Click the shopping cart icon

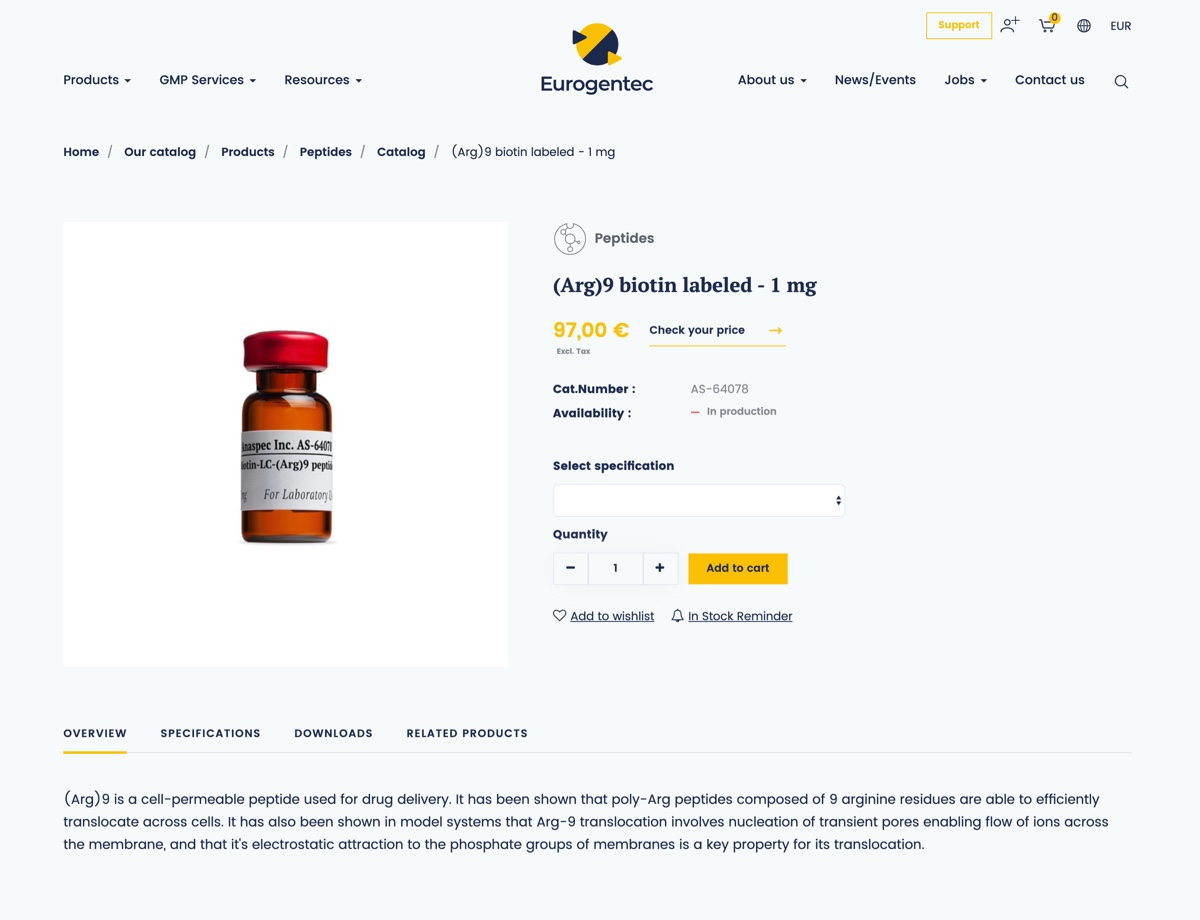(x=1047, y=25)
